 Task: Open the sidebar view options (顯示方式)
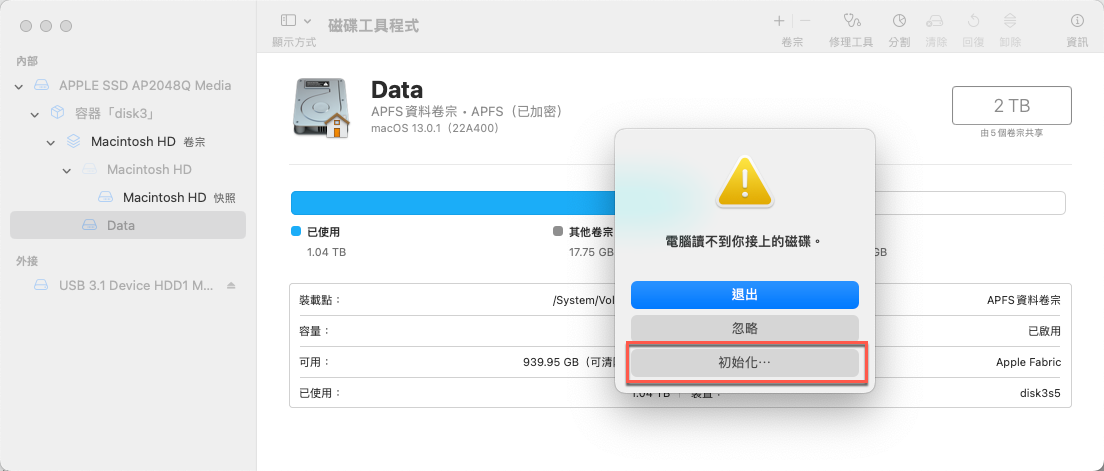[295, 30]
